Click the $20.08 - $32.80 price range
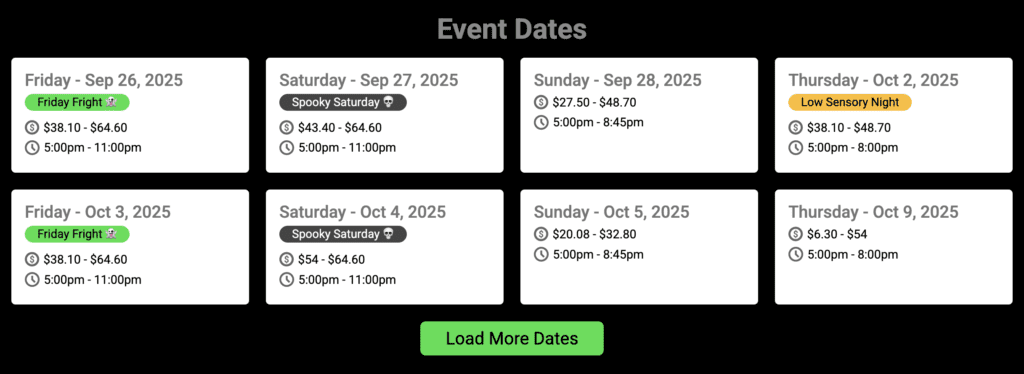 coord(594,234)
